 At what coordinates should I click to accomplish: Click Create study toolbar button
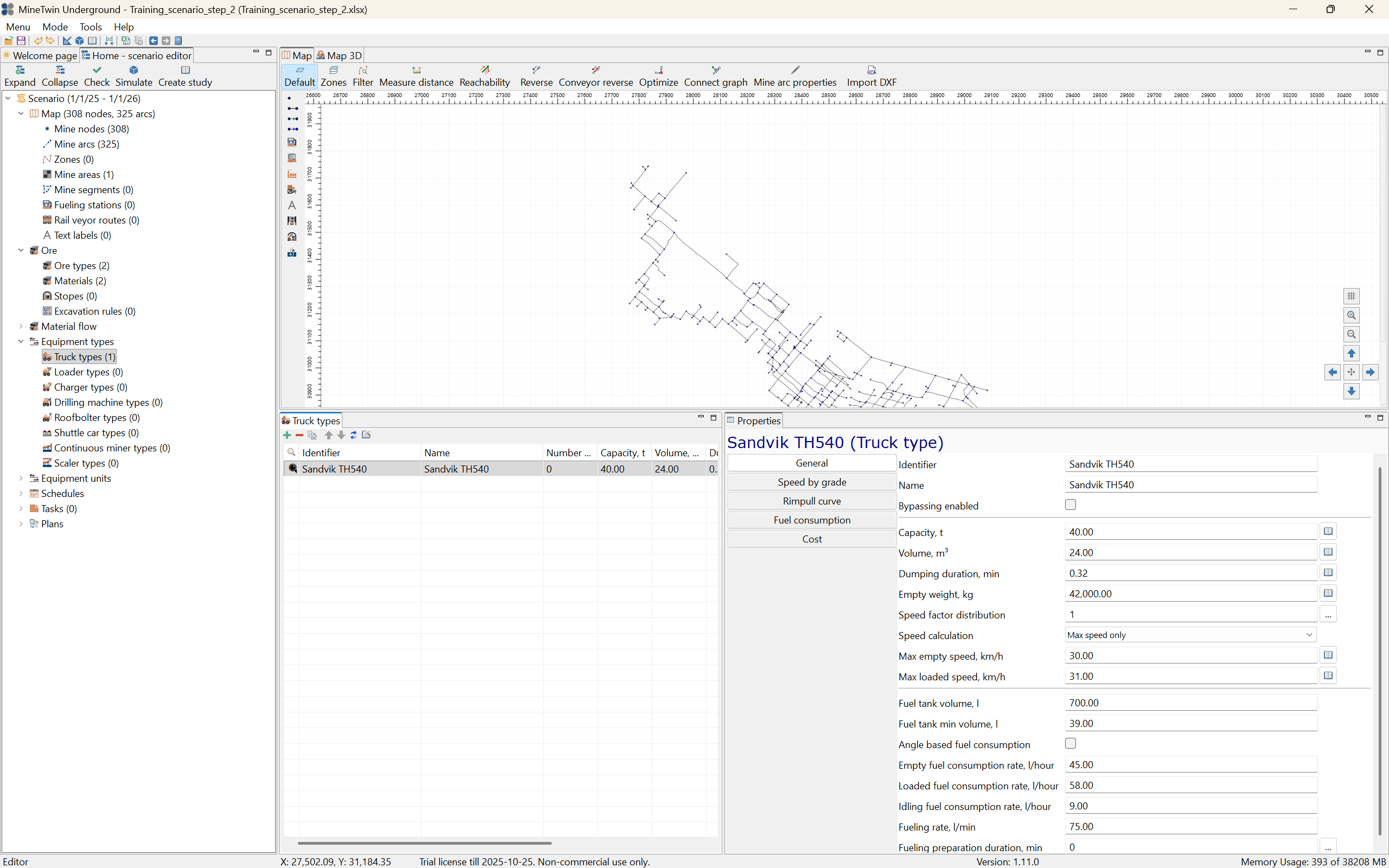(185, 76)
